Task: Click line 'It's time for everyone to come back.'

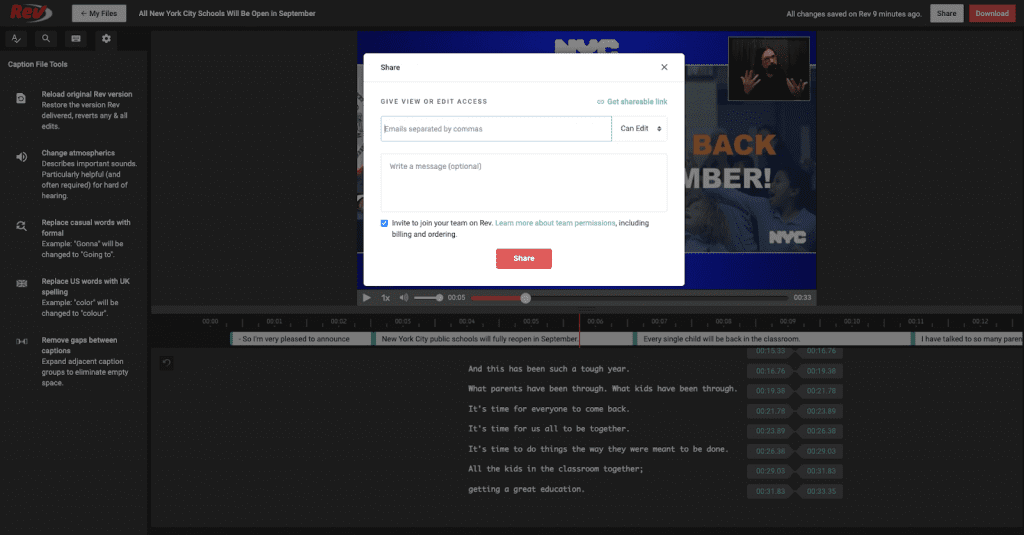Action: (549, 409)
